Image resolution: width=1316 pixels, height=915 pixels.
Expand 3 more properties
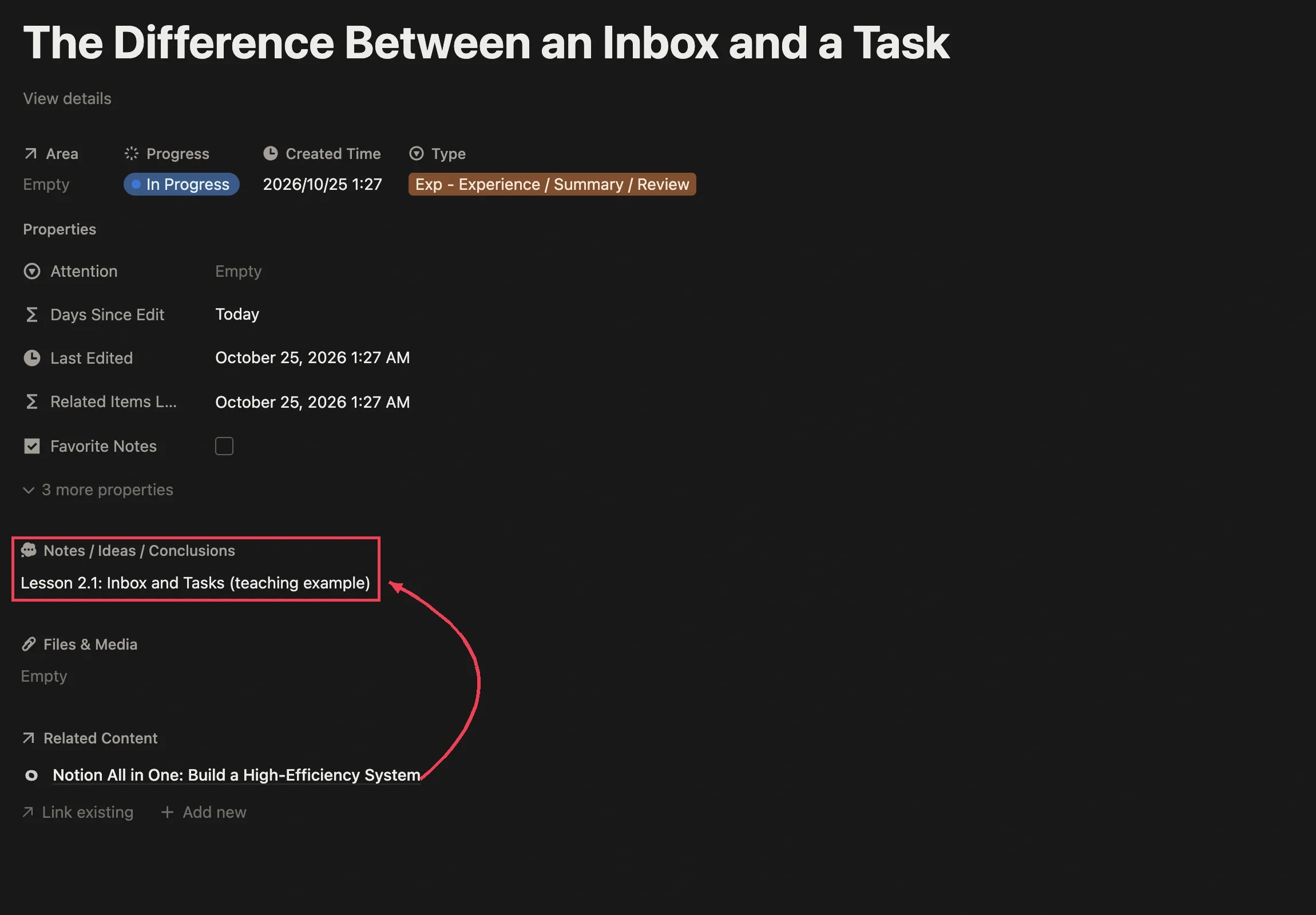[98, 490]
